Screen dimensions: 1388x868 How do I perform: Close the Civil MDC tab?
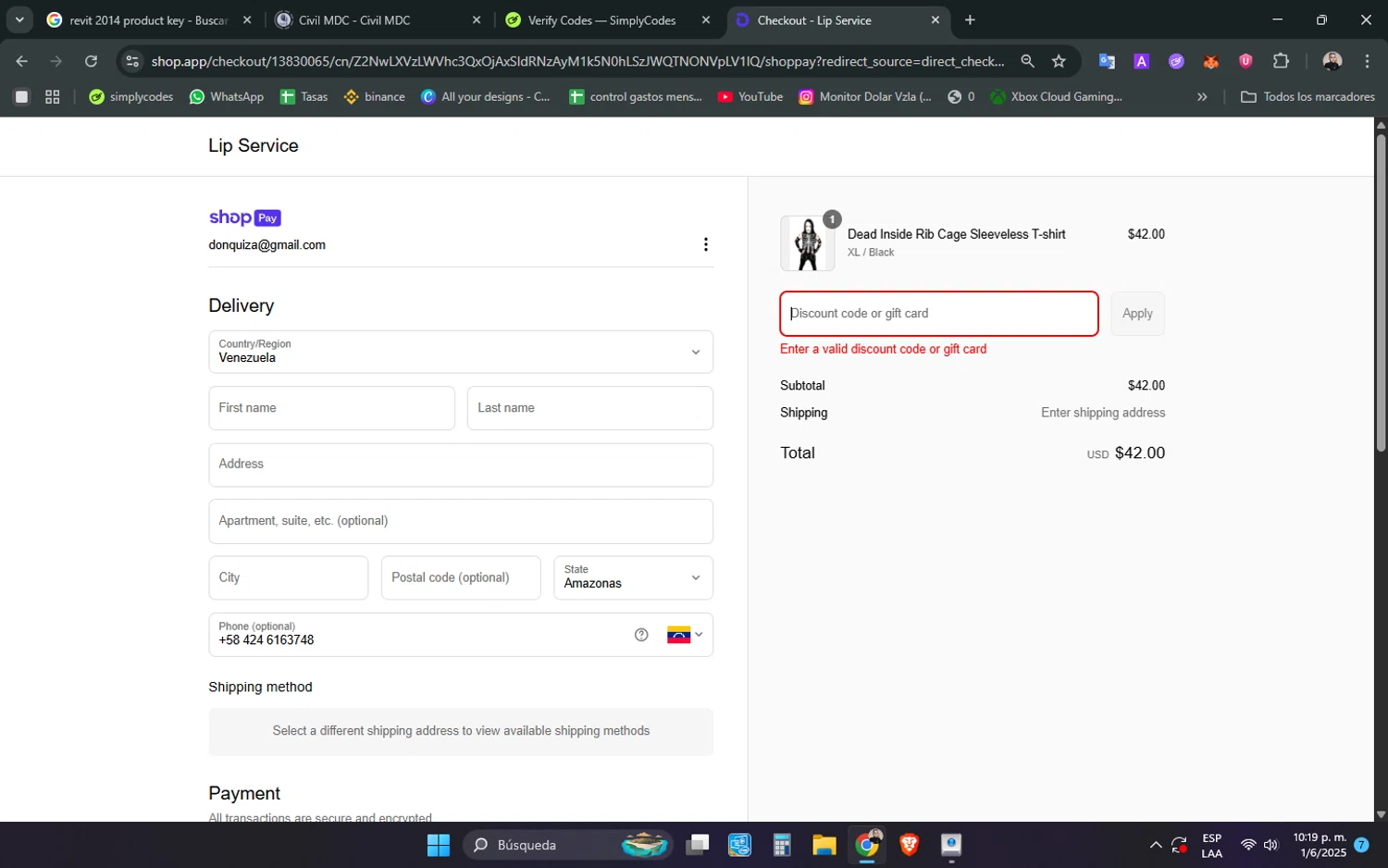tap(477, 20)
